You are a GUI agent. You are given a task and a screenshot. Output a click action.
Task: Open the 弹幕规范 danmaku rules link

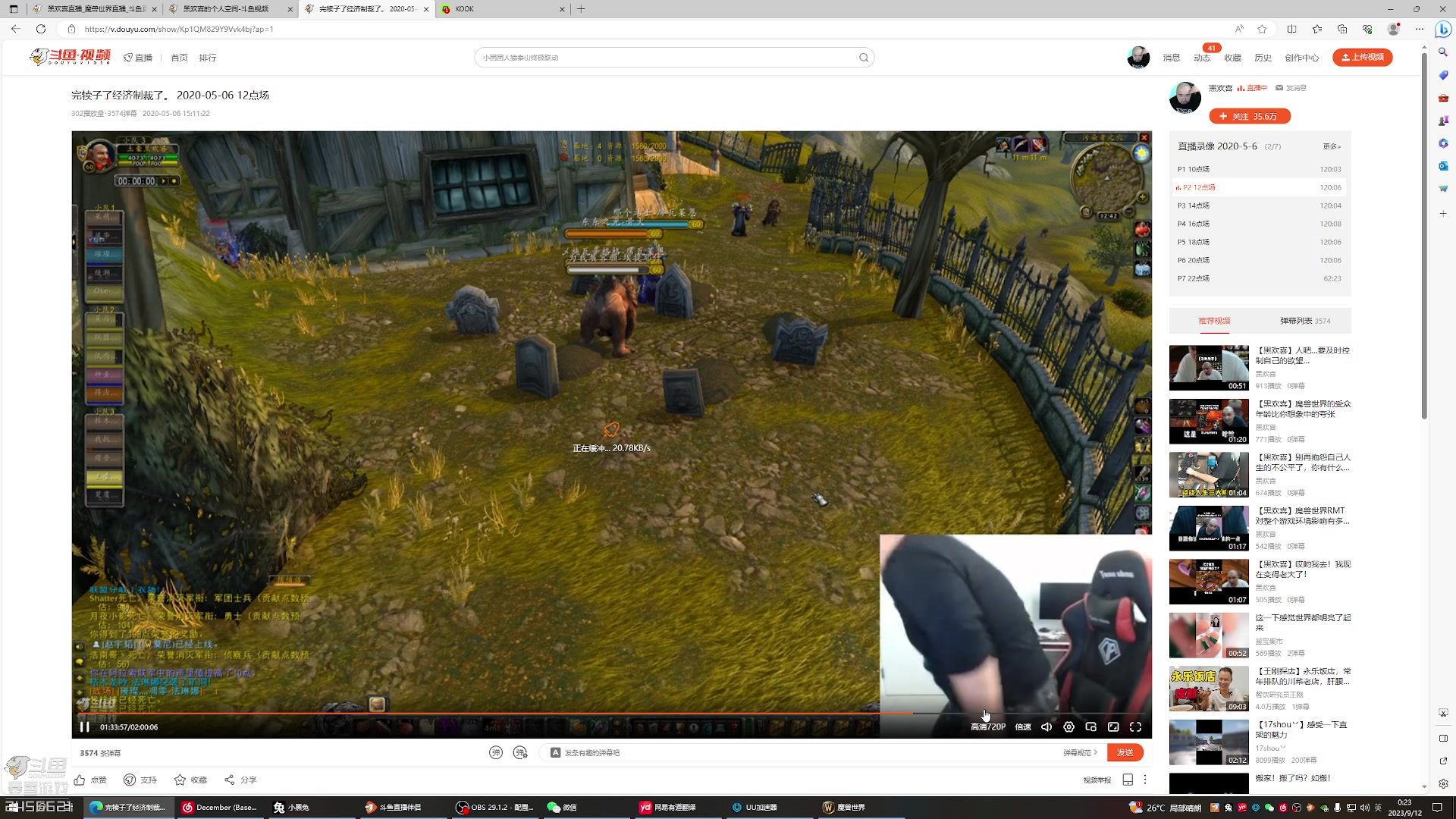point(1080,752)
